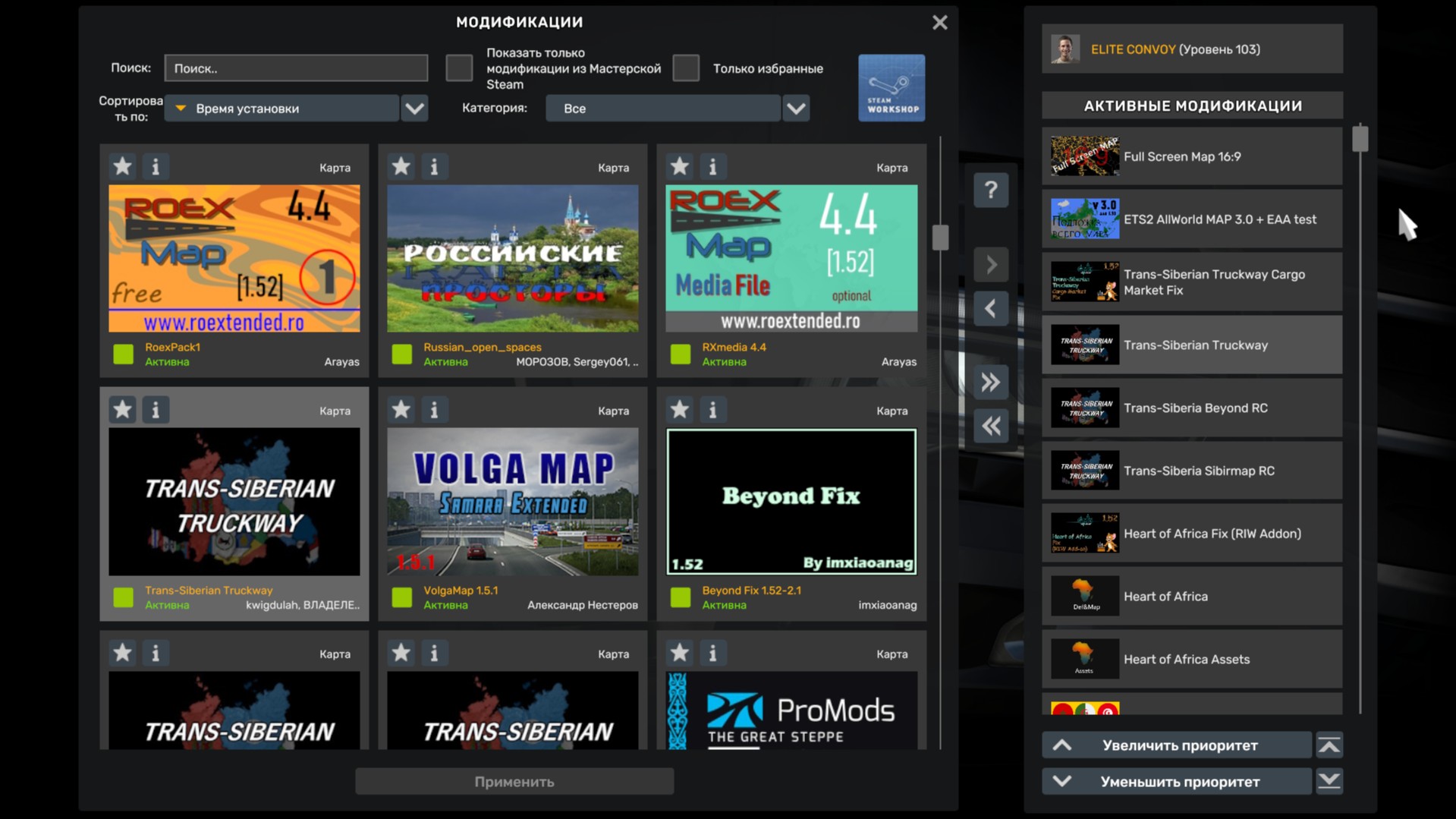Select ETS2 AllWorld MAP 3.0 active mod
The height and width of the screenshot is (819, 1456).
click(1192, 219)
